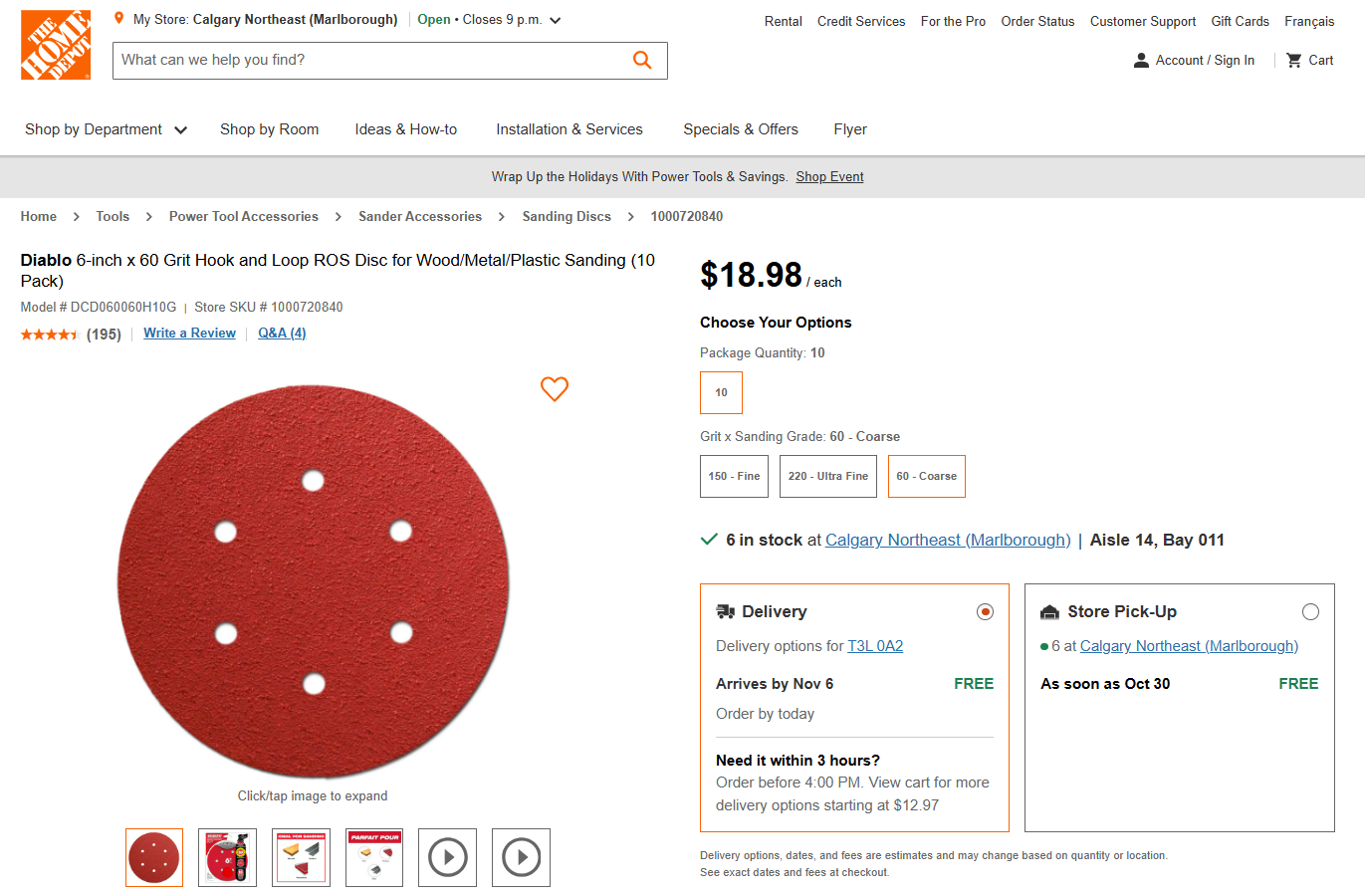Play the first product video thumbnail
1365x896 pixels.
[x=447, y=857]
